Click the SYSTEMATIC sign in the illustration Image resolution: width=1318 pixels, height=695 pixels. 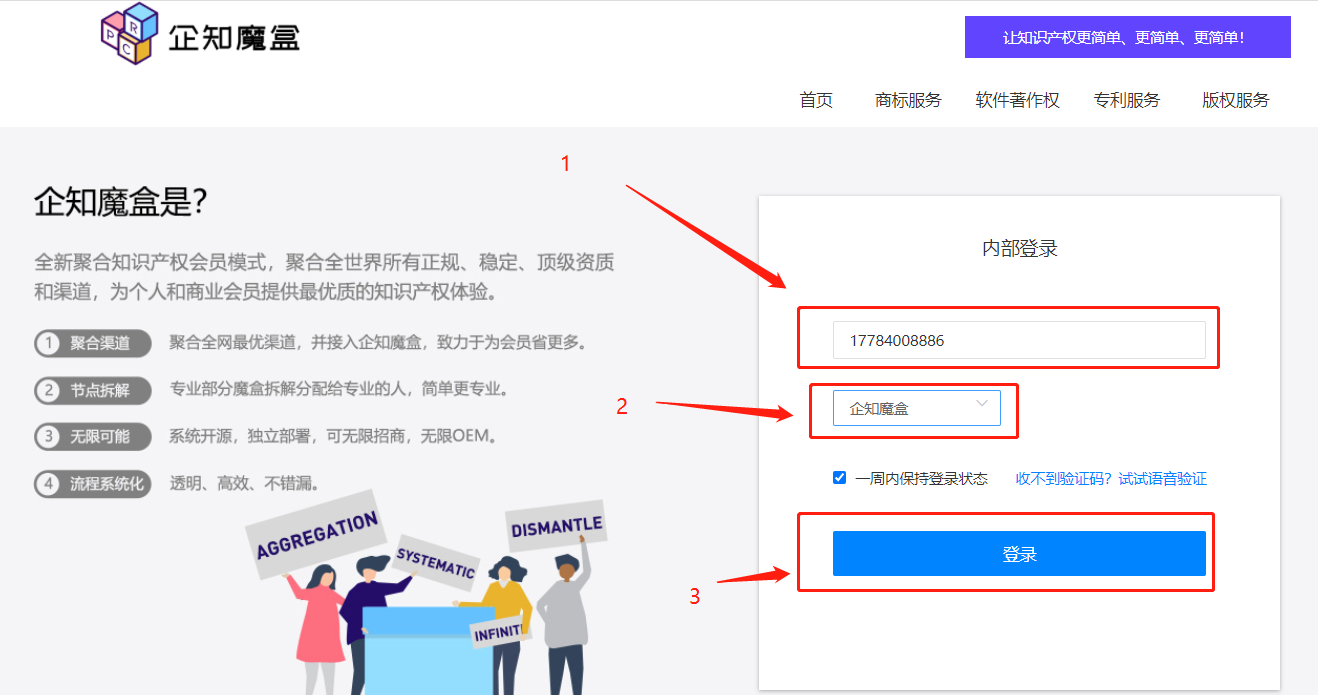click(x=435, y=562)
